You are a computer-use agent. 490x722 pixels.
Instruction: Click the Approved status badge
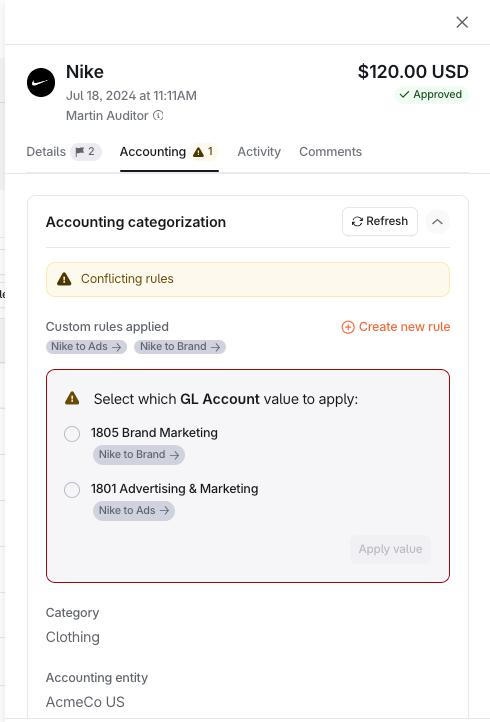[431, 94]
